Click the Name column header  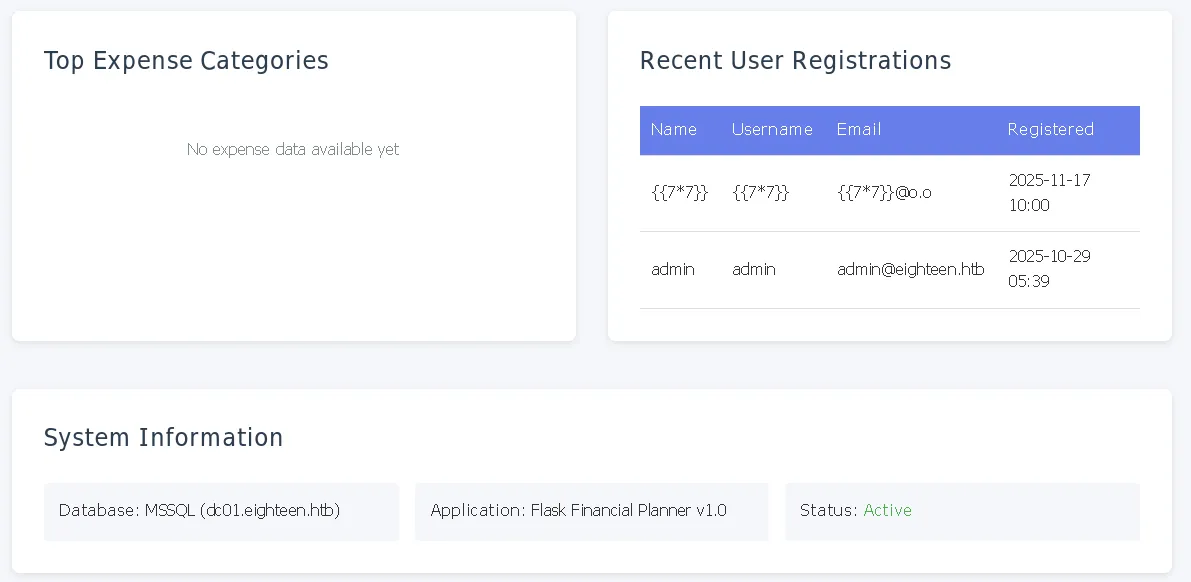coord(673,130)
